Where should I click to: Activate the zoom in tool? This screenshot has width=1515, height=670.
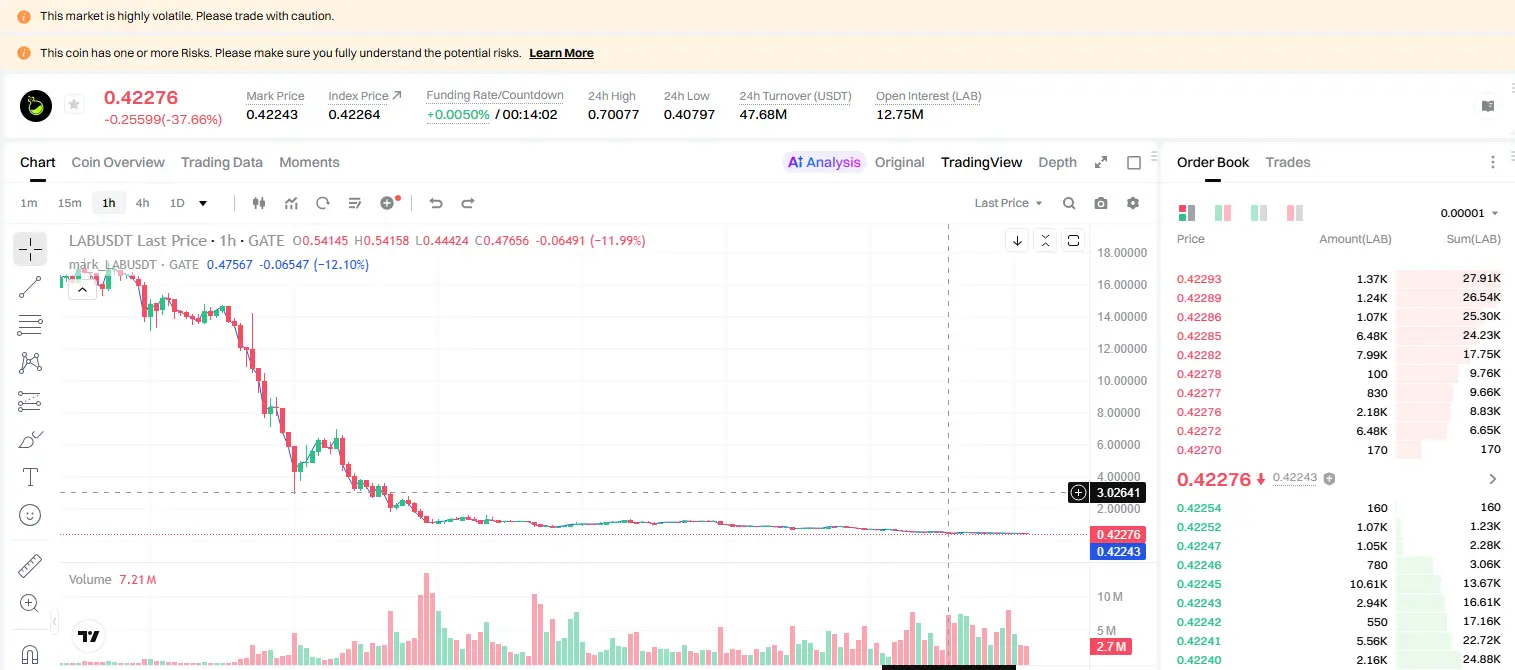pyautogui.click(x=30, y=604)
